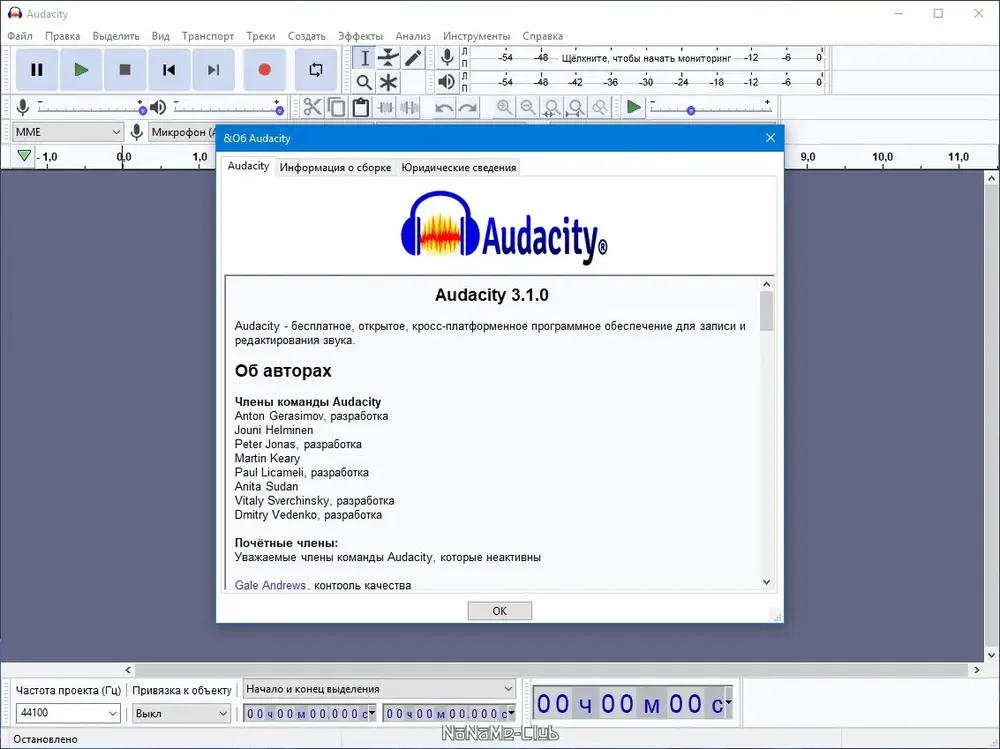Click Fit project to width icon
The image size is (1000, 749).
pyautogui.click(x=577, y=107)
